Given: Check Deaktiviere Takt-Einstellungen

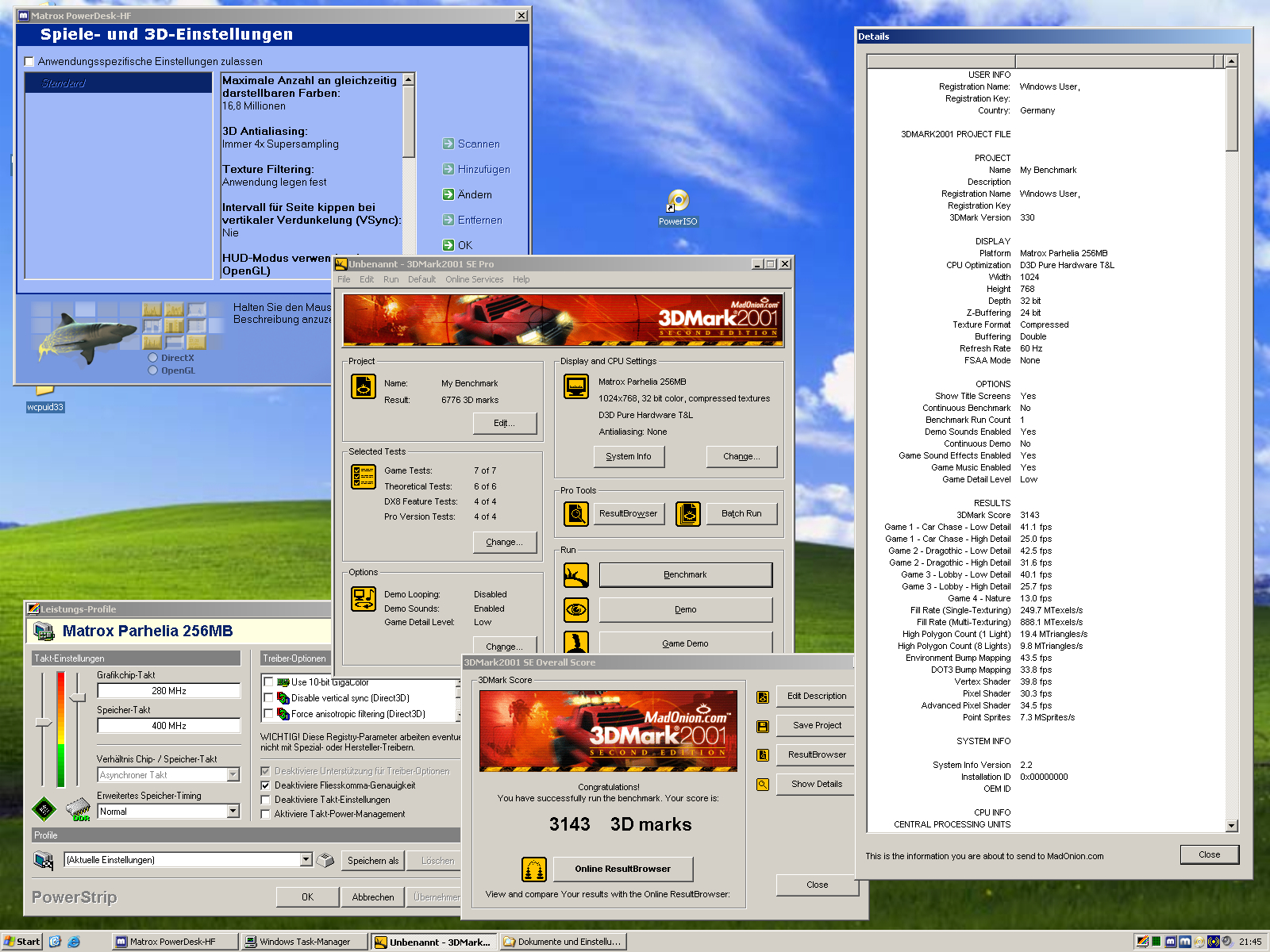Looking at the screenshot, I should (x=265, y=800).
